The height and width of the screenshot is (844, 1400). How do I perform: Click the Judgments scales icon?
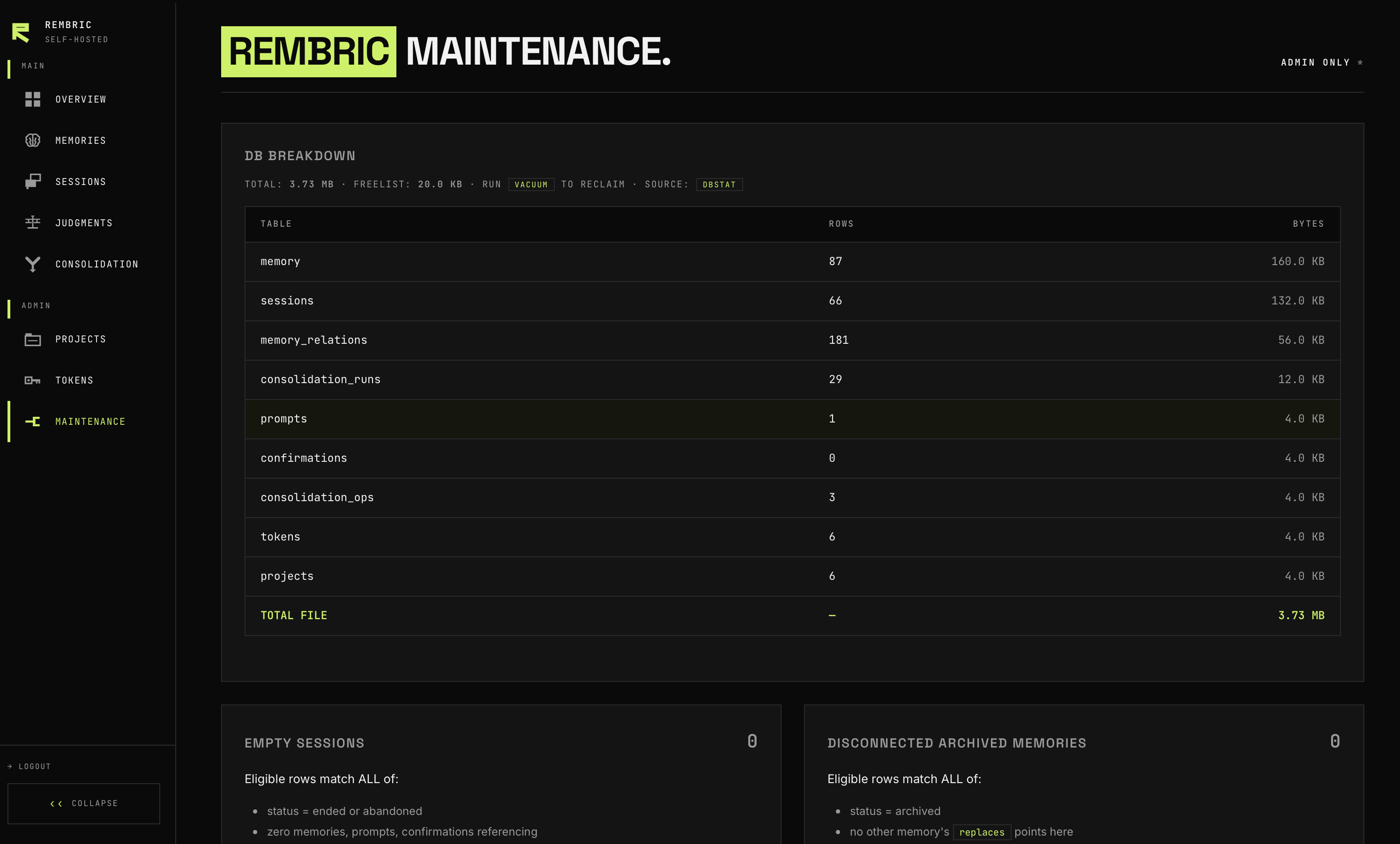point(33,222)
